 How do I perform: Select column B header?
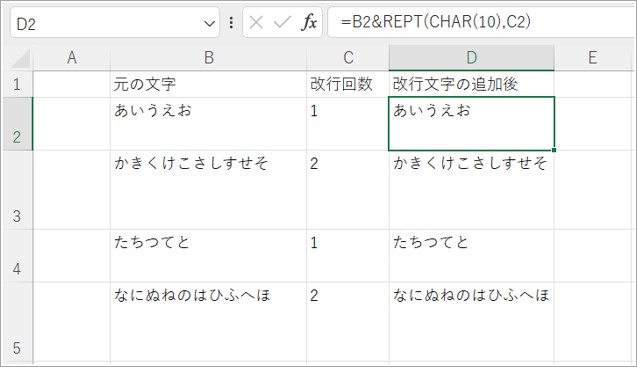208,58
